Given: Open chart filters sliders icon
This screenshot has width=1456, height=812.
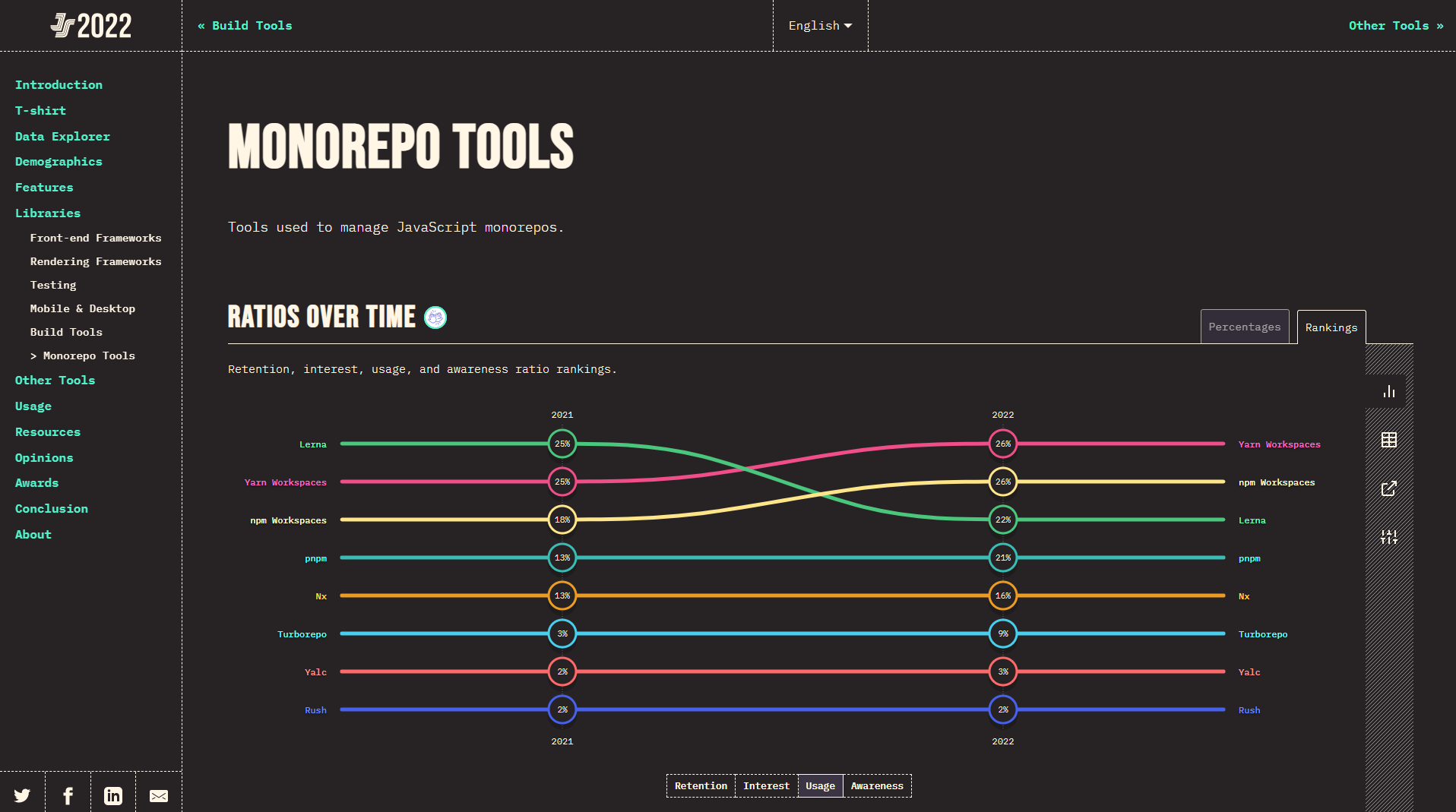Looking at the screenshot, I should point(1389,537).
